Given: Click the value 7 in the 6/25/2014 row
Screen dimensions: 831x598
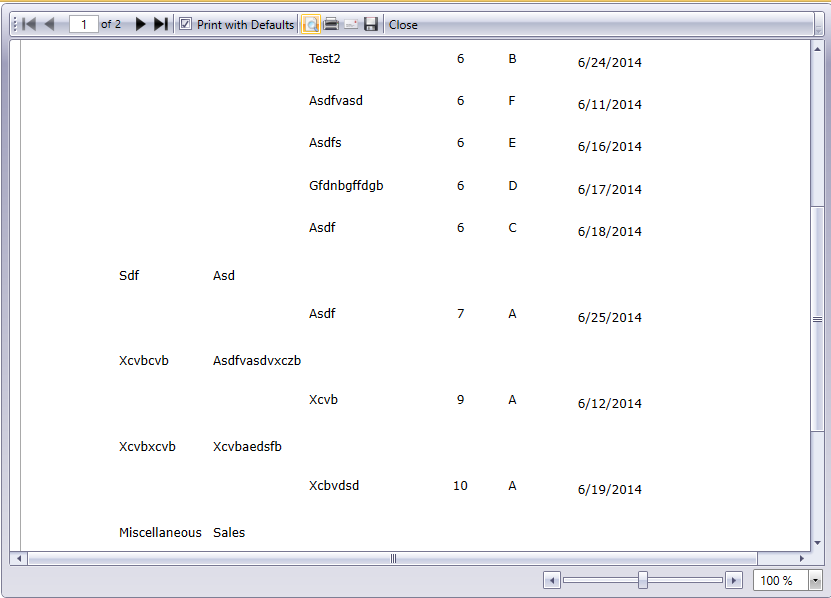Looking at the screenshot, I should 461,314.
